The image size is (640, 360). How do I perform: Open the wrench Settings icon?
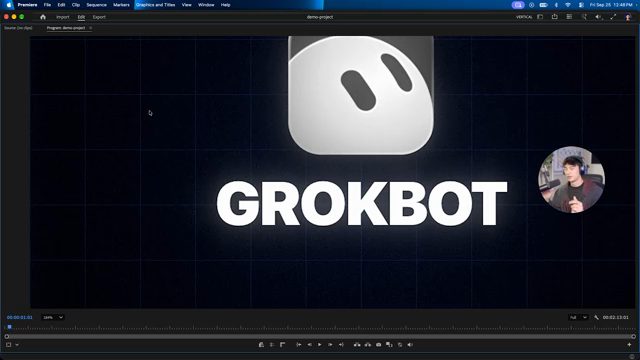pyautogui.click(x=596, y=318)
